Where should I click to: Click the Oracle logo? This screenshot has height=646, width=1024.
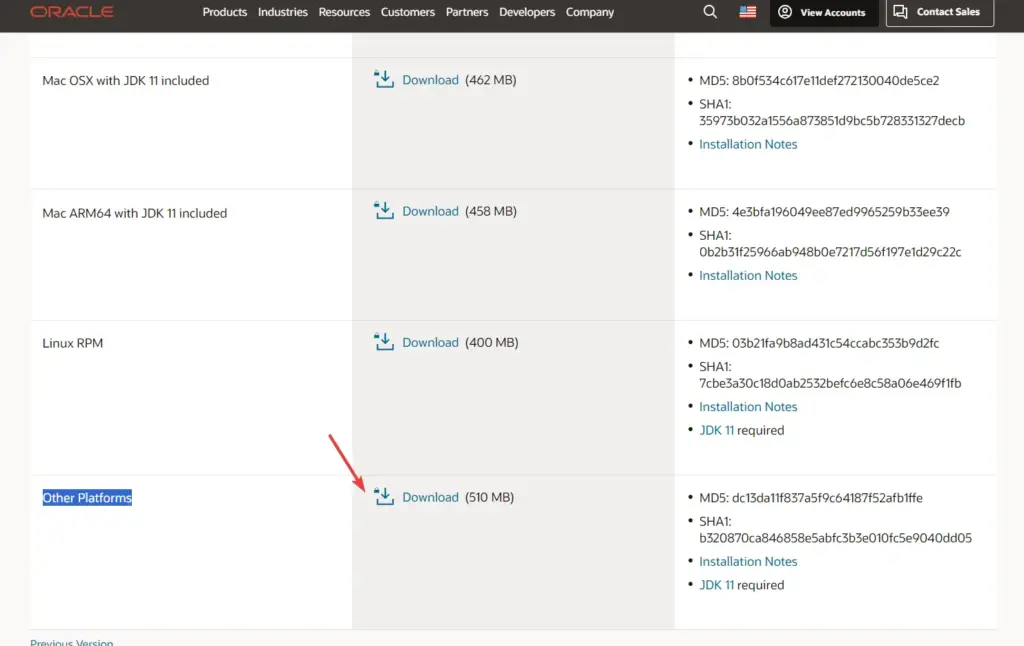coord(72,12)
